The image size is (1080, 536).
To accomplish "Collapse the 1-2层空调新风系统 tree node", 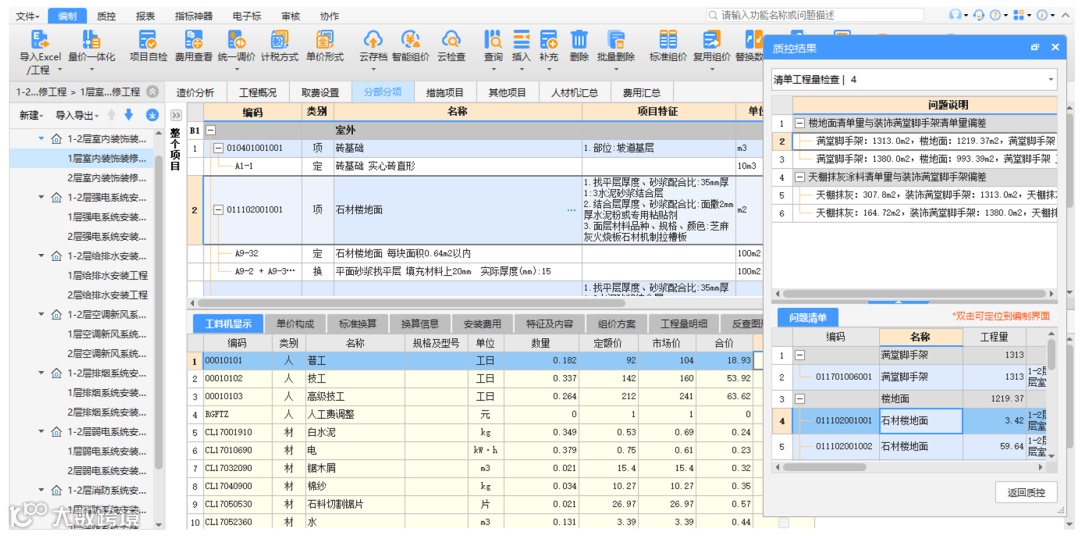I will [x=41, y=315].
